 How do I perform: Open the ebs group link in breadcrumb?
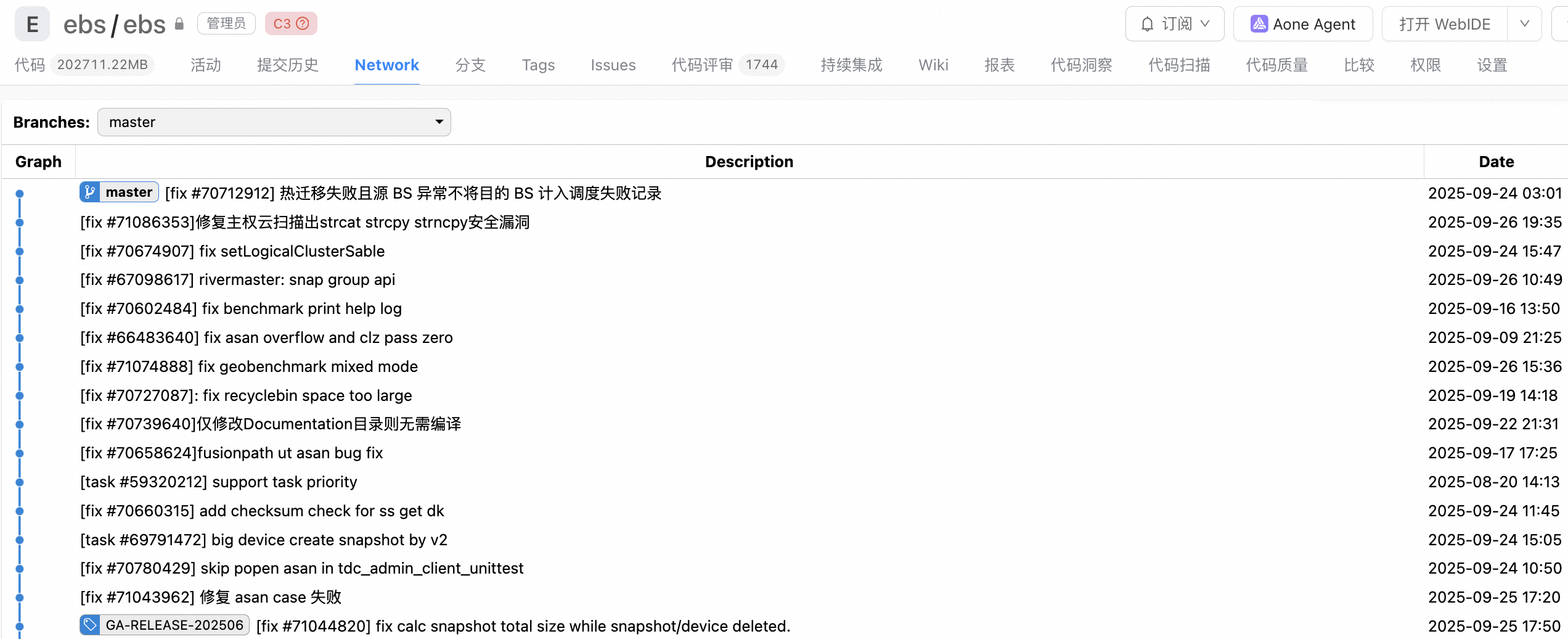[85, 25]
